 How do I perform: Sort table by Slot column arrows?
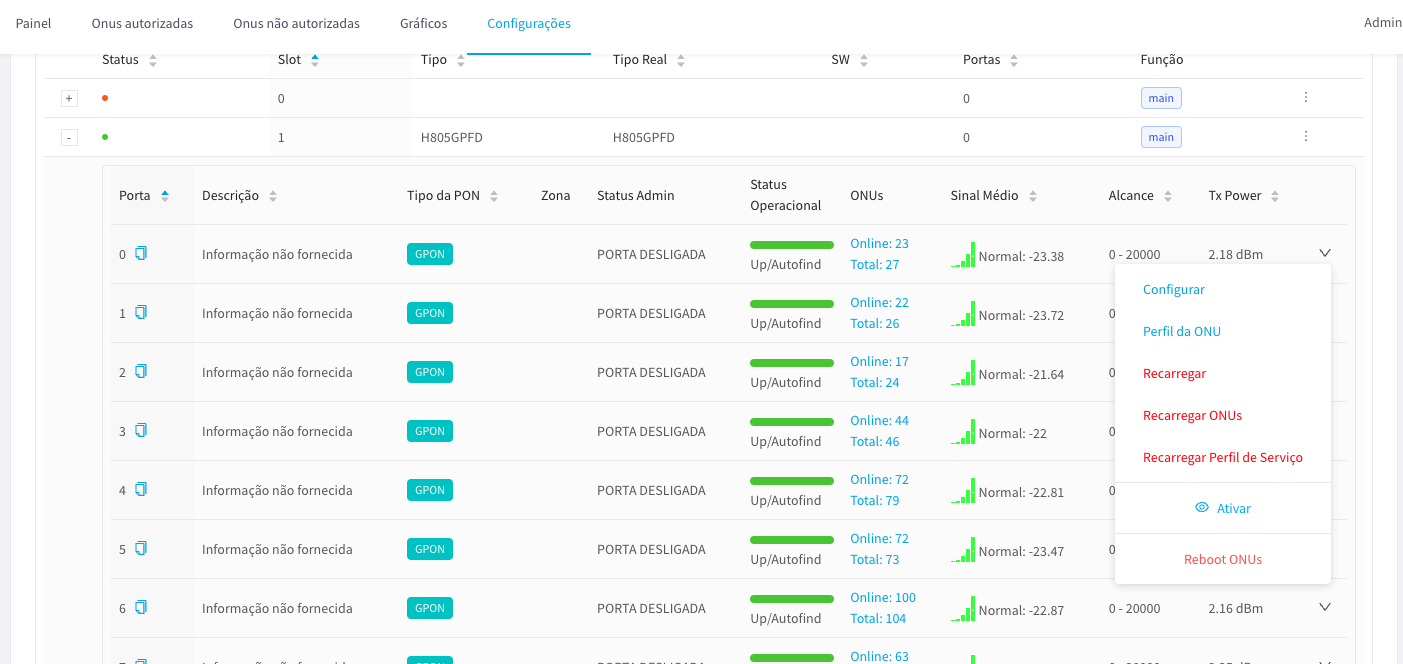coord(315,60)
